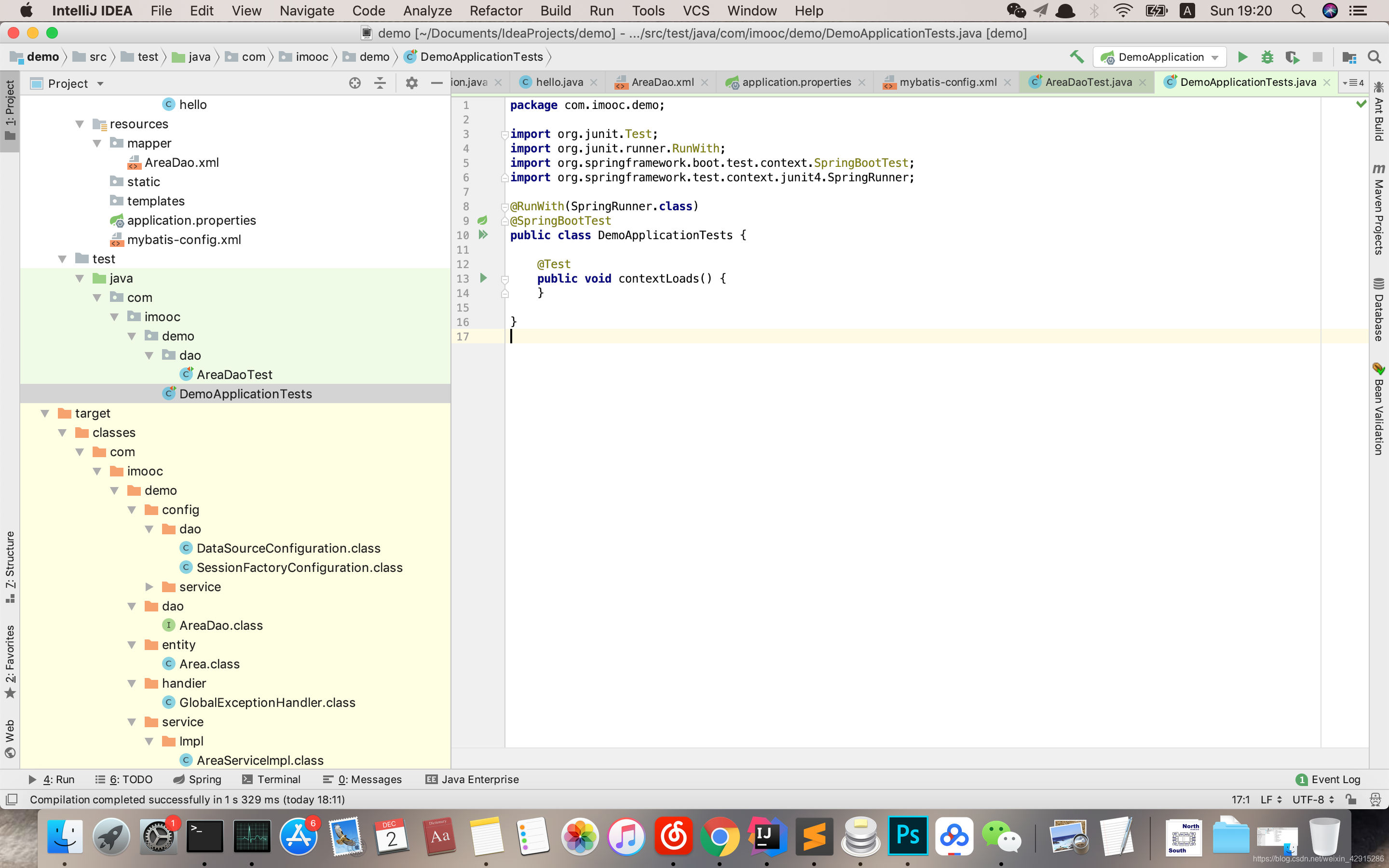The height and width of the screenshot is (868, 1389).
Task: Show hidden tabs list dropdown
Action: coord(1353,82)
